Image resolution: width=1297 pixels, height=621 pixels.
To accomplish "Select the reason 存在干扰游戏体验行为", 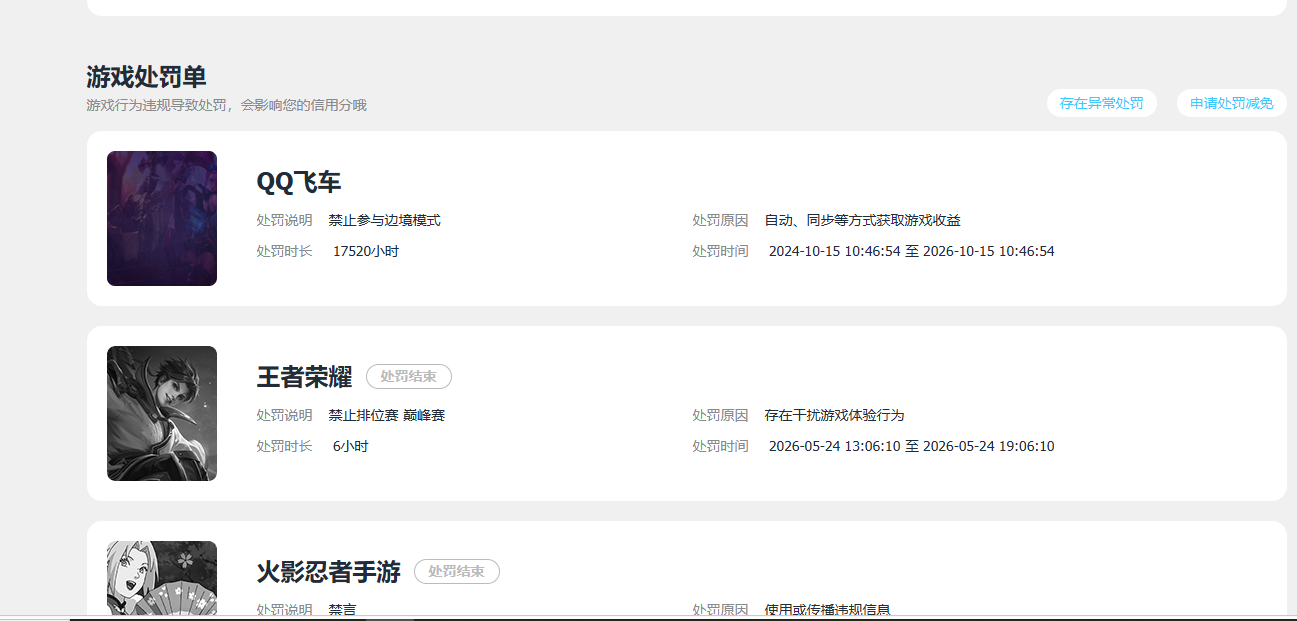I will coord(835,415).
